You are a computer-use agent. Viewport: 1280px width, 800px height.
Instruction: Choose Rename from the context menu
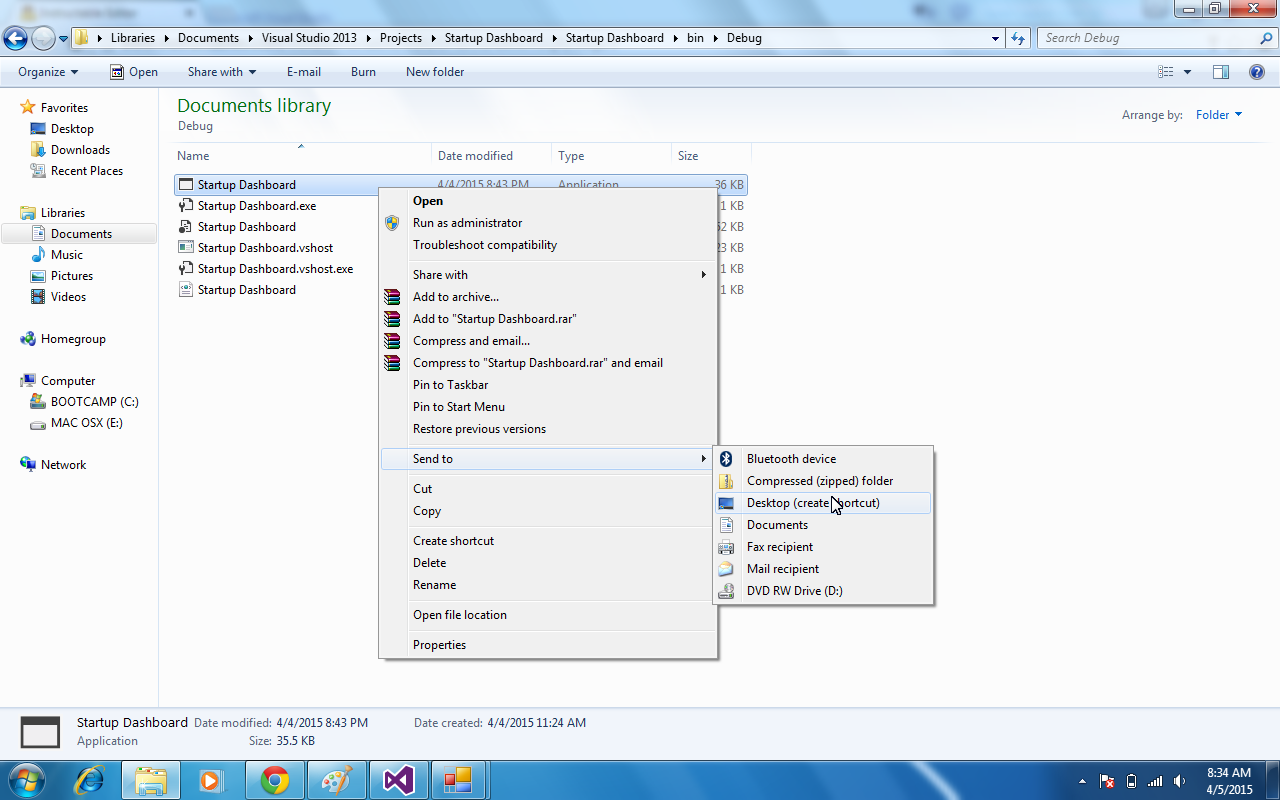548,585
